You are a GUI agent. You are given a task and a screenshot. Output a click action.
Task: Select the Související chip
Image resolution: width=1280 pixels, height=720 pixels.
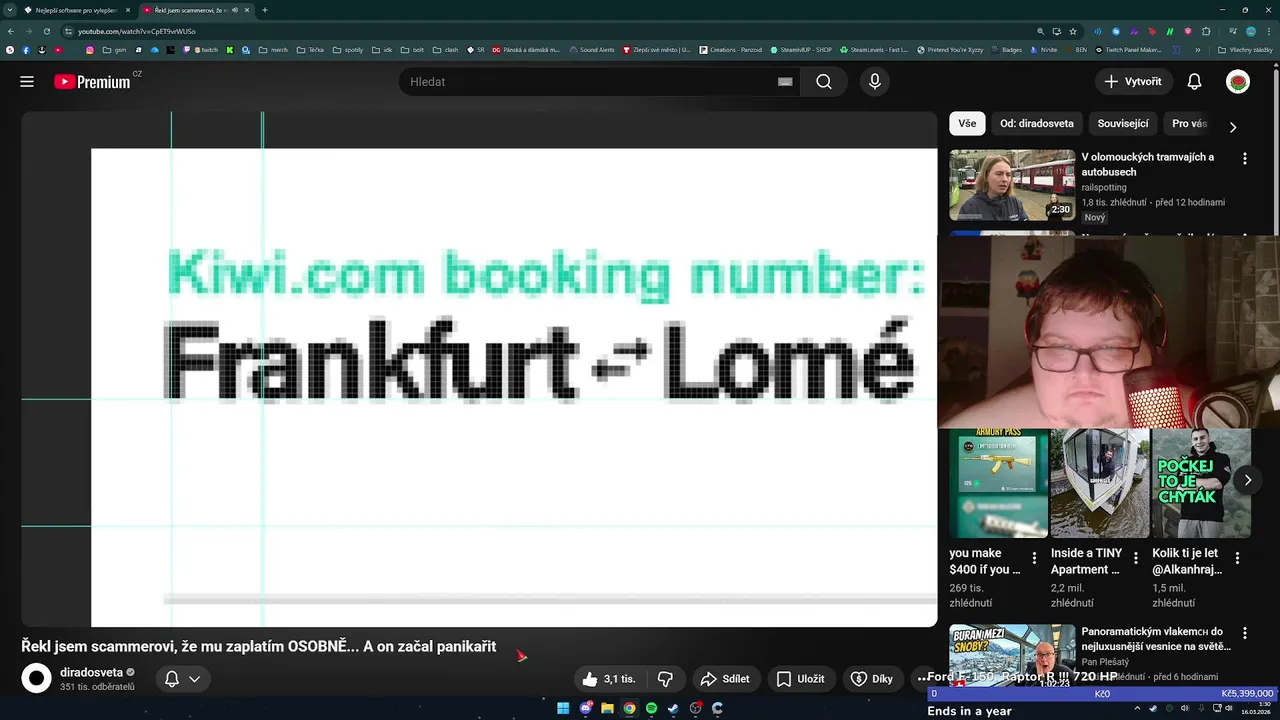pos(1123,124)
